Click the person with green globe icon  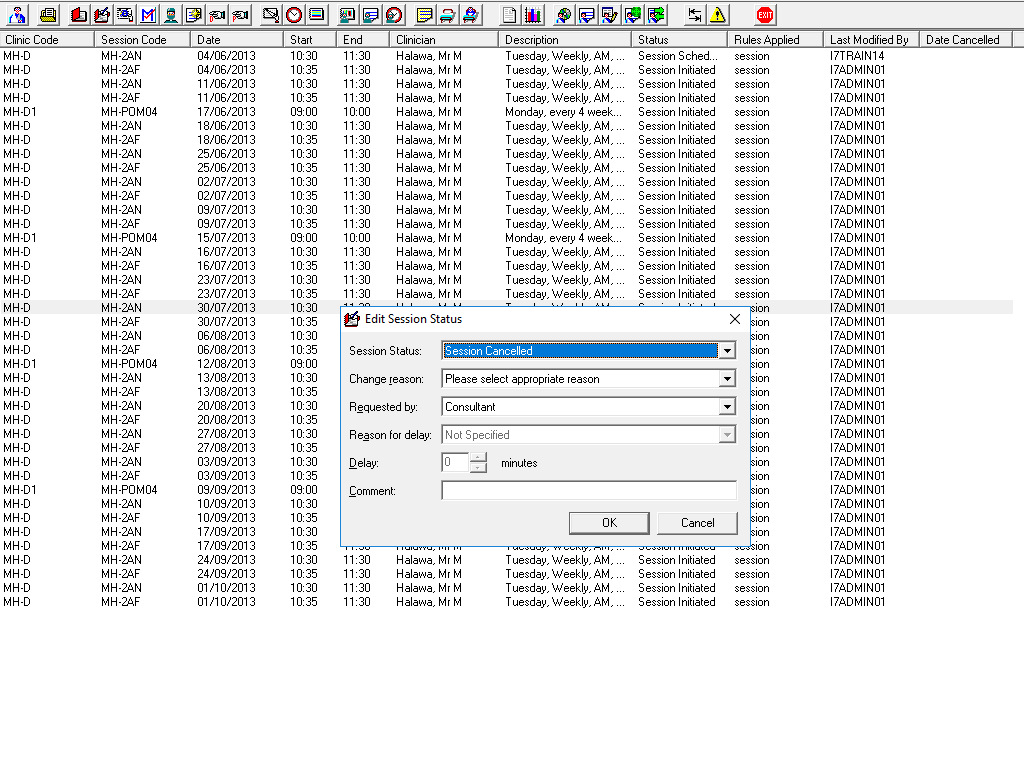click(633, 14)
